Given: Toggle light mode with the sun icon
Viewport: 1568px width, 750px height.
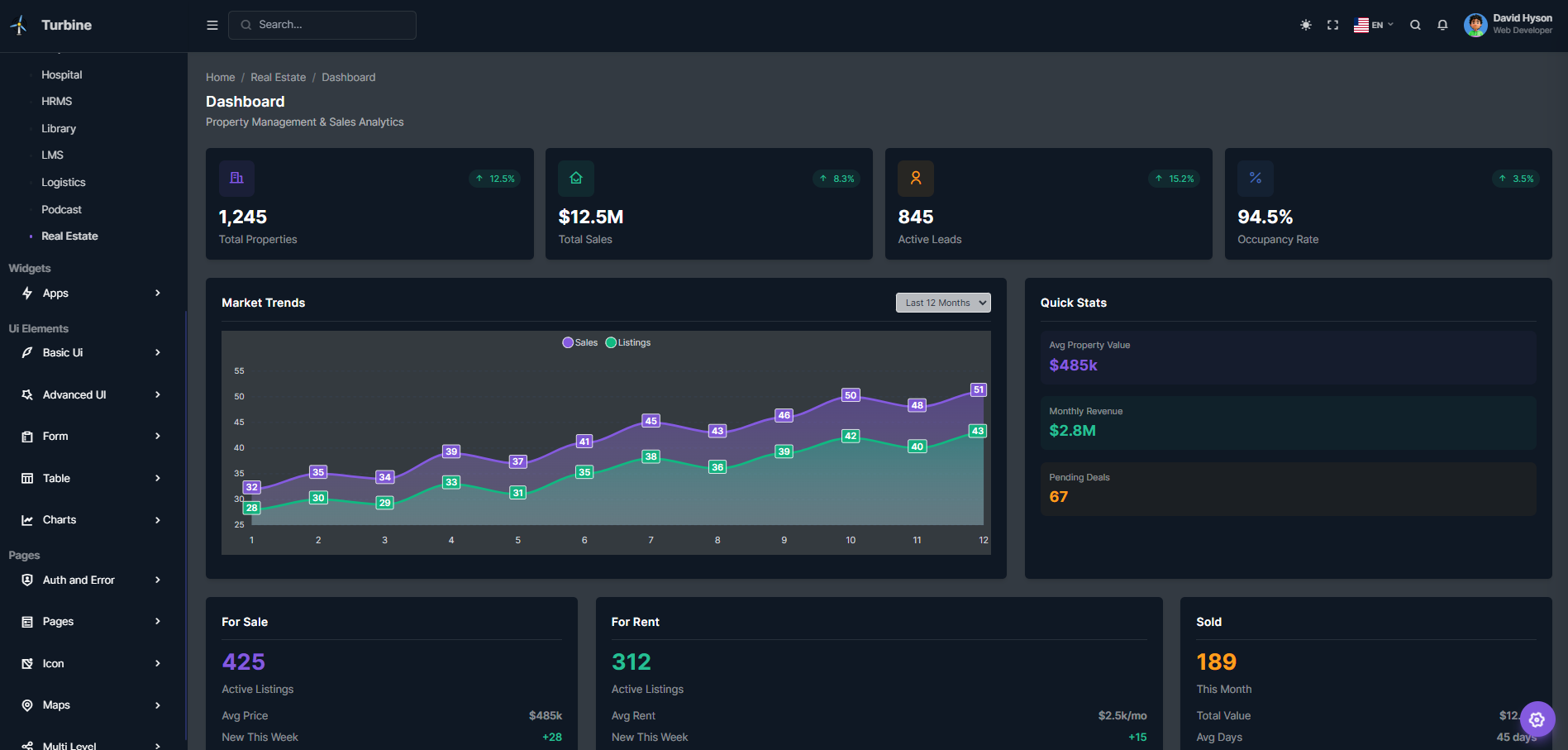Looking at the screenshot, I should [1305, 25].
